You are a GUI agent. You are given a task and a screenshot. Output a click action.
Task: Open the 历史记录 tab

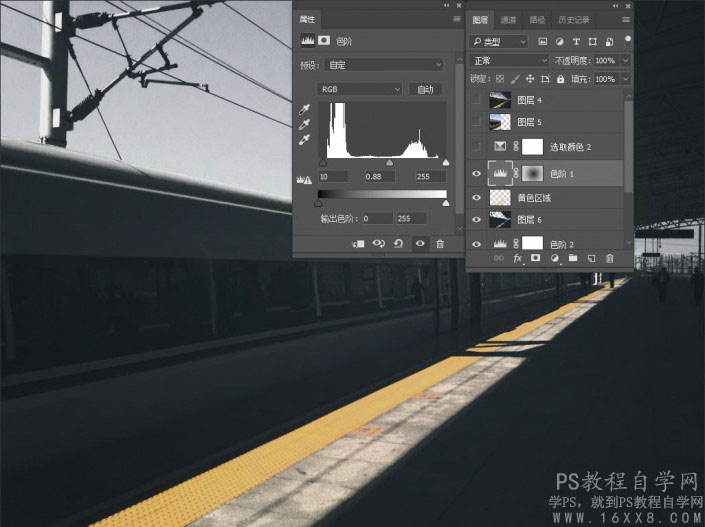[x=574, y=19]
